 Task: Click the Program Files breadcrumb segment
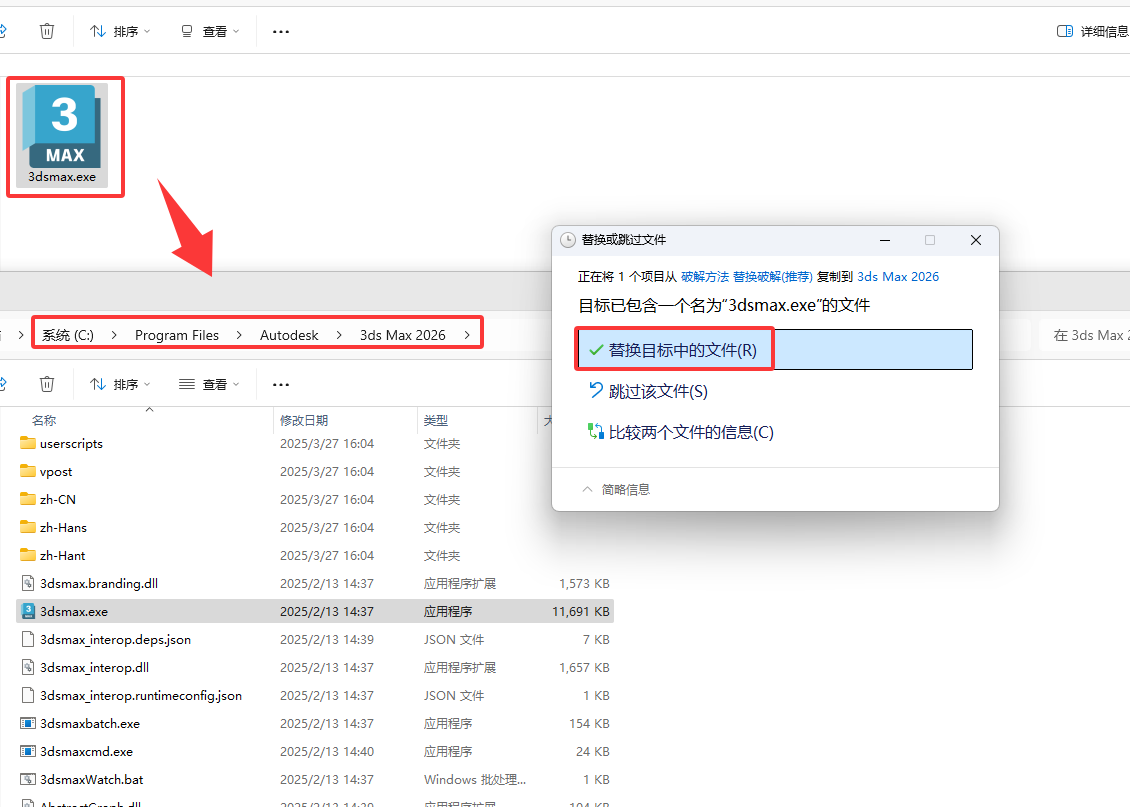tap(177, 335)
